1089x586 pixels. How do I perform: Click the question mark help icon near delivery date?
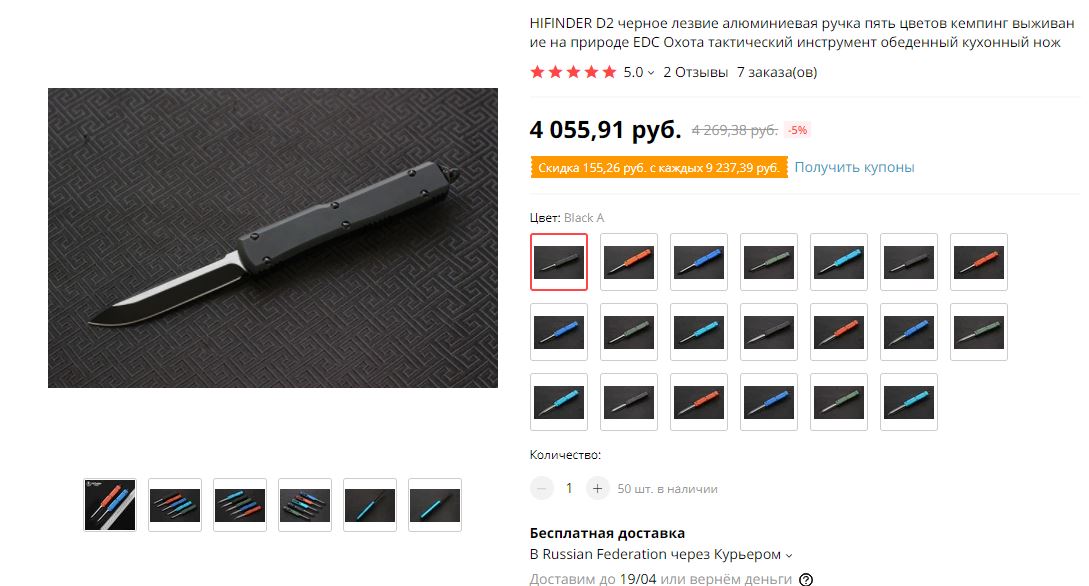806,579
